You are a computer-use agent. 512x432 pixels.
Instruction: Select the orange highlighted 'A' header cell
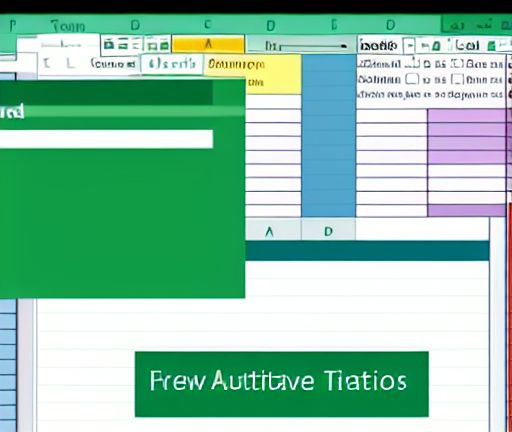coord(208,44)
